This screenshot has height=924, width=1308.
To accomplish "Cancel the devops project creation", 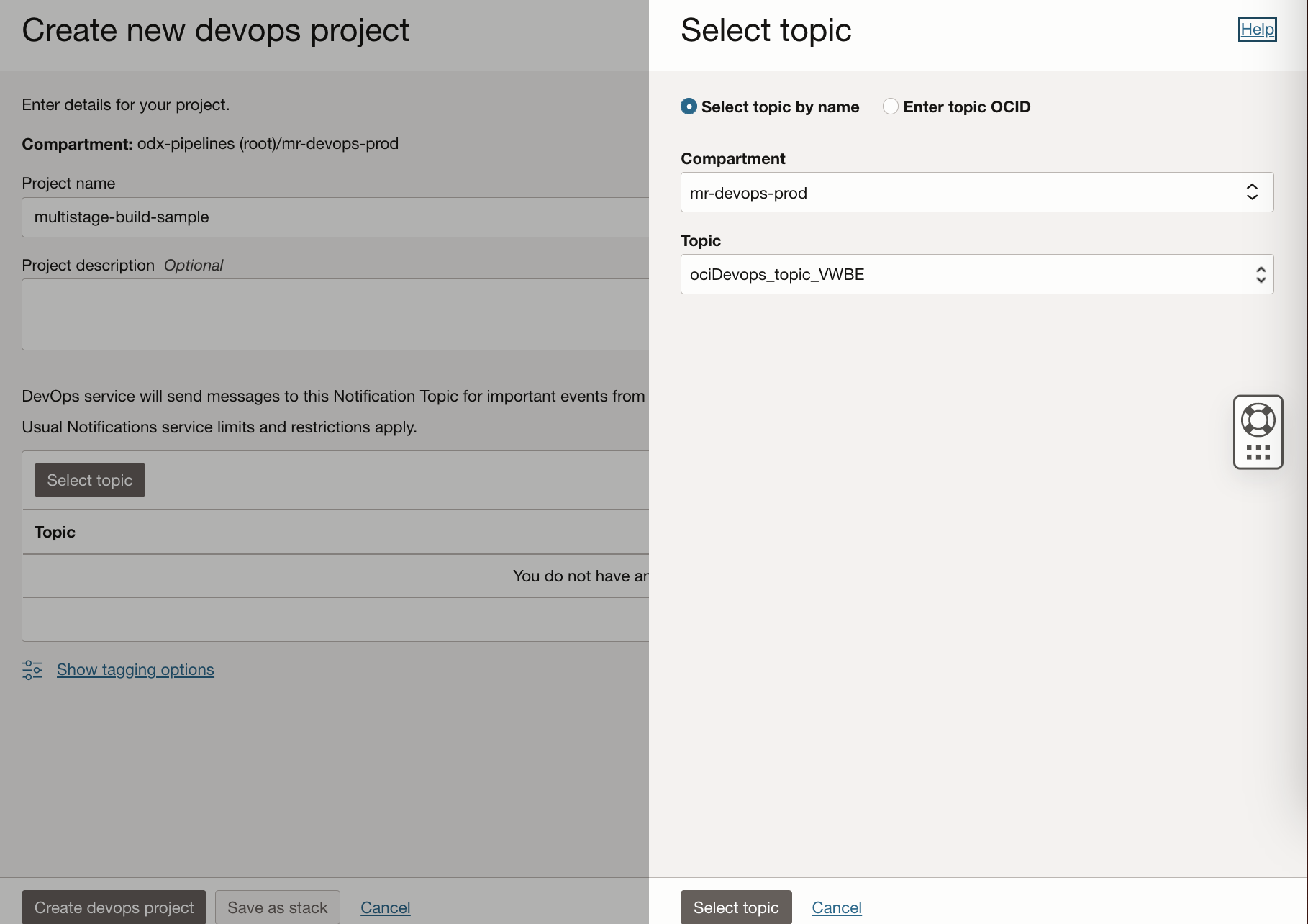I will tap(385, 907).
